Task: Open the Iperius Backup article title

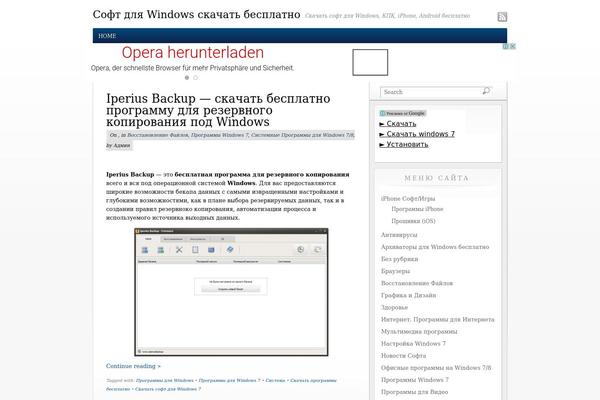Action: 218,110
